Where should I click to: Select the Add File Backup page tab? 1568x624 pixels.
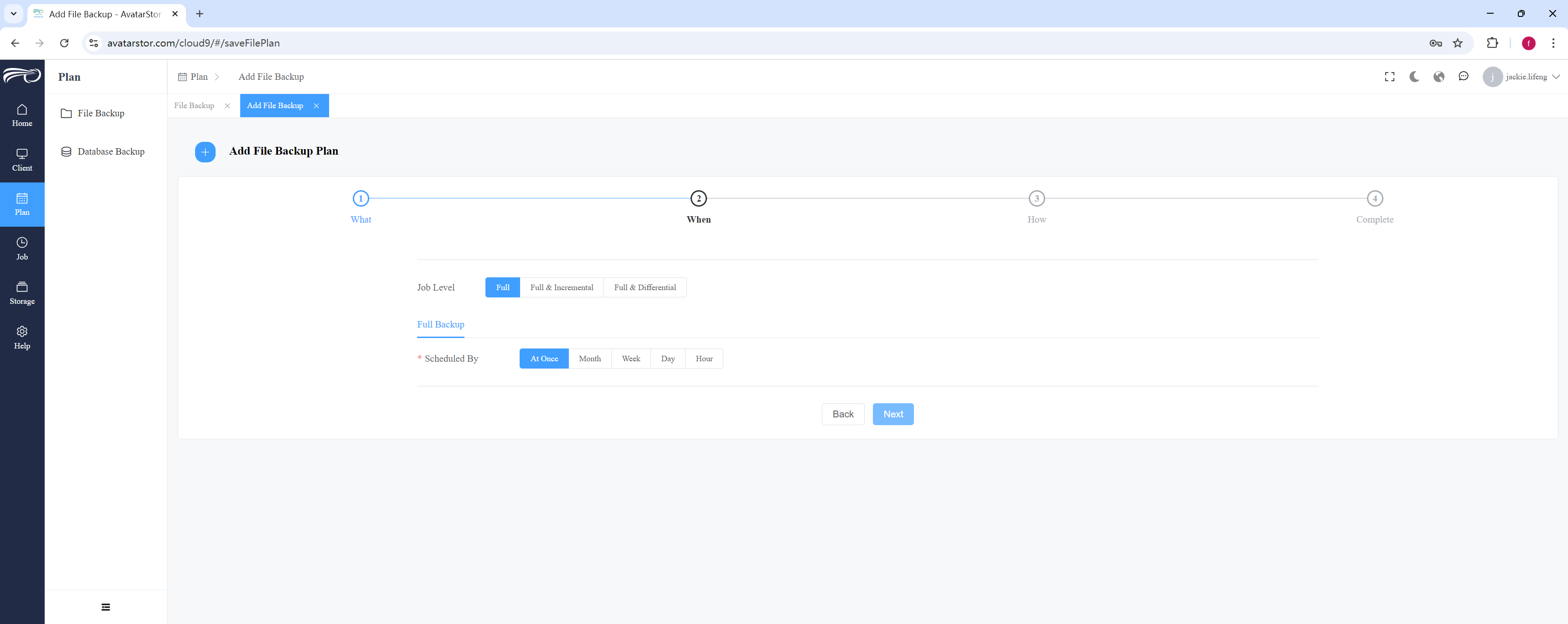tap(275, 106)
